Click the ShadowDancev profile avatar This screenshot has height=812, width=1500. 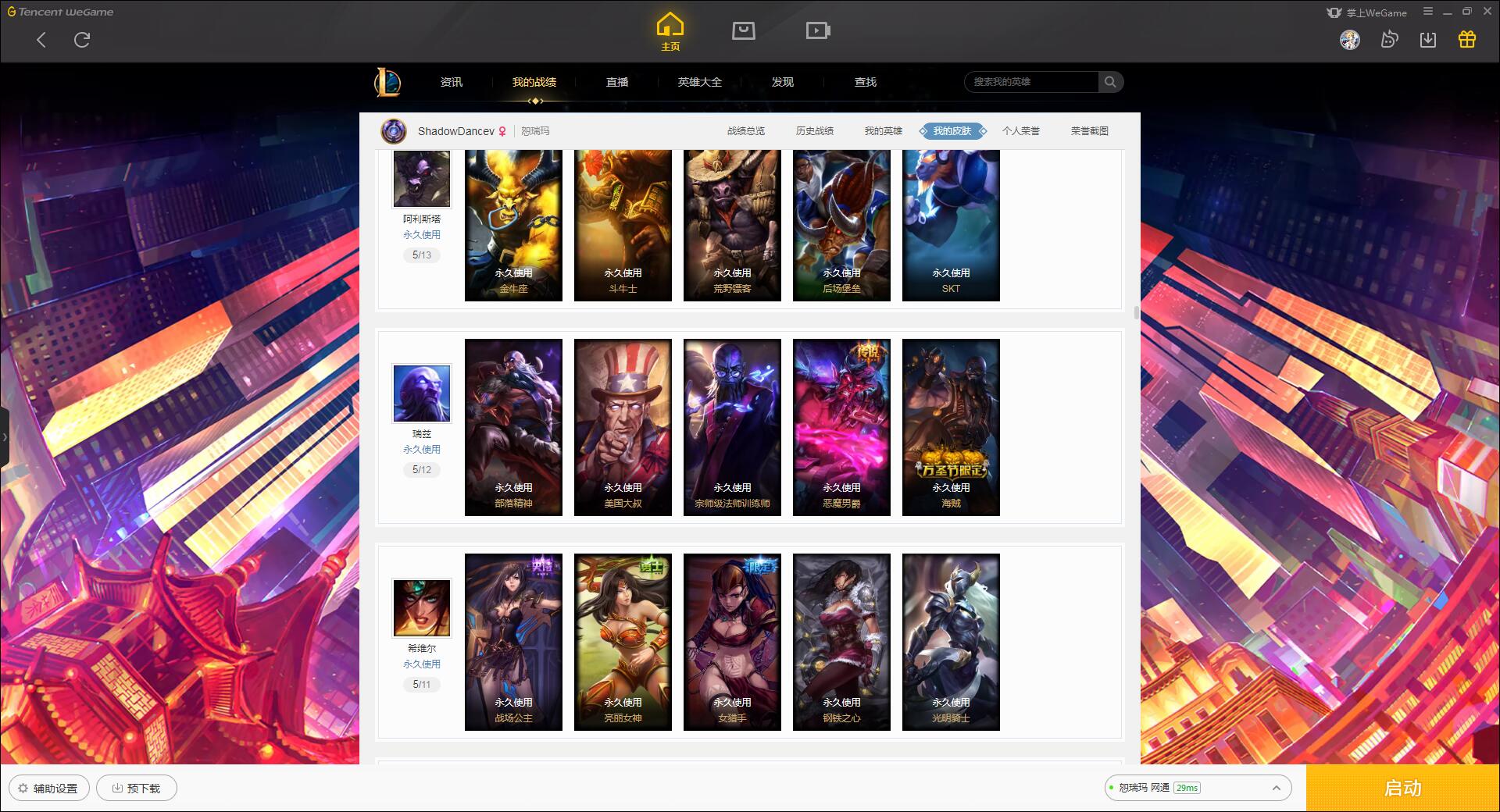pyautogui.click(x=394, y=131)
